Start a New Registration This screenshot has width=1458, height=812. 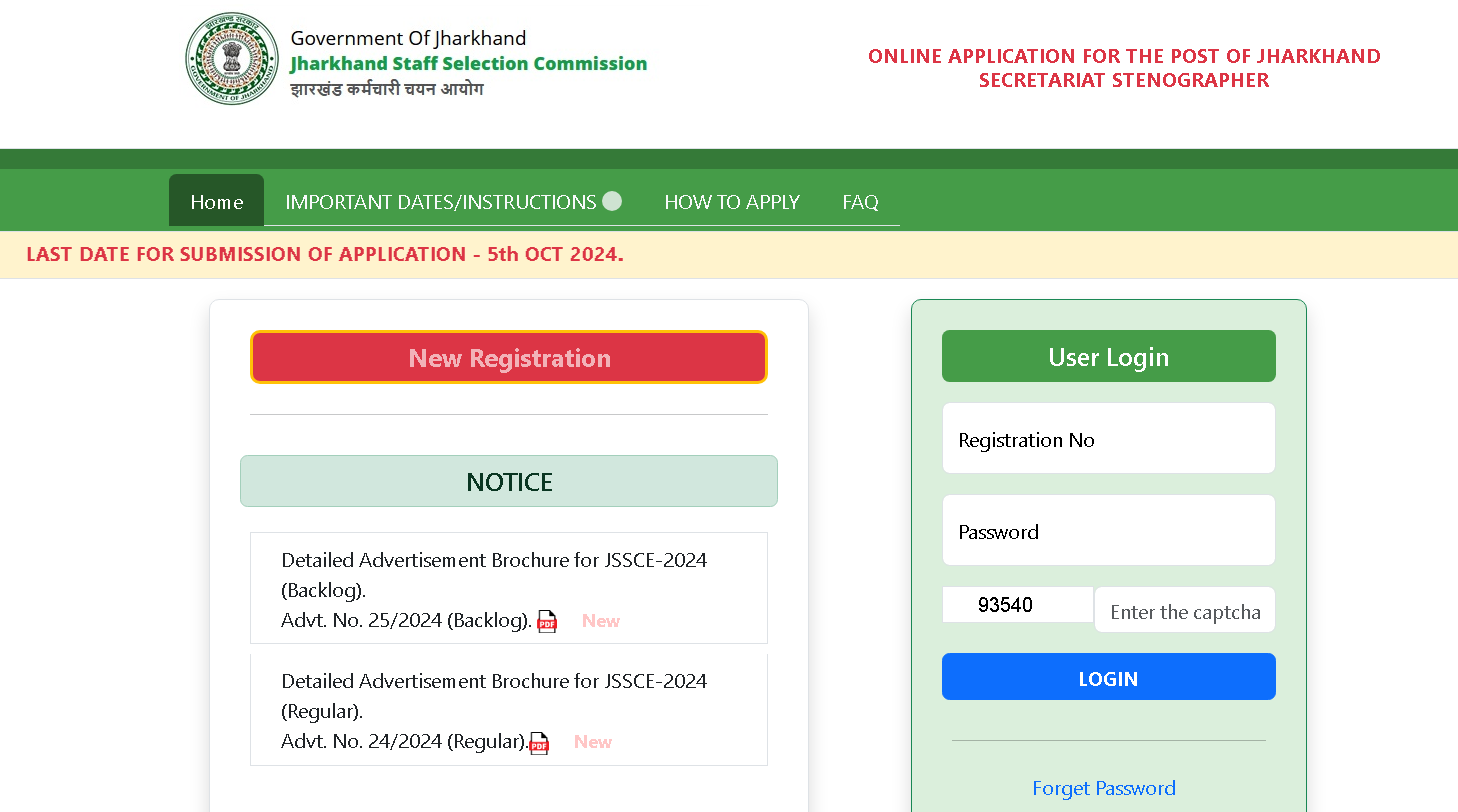(x=509, y=357)
